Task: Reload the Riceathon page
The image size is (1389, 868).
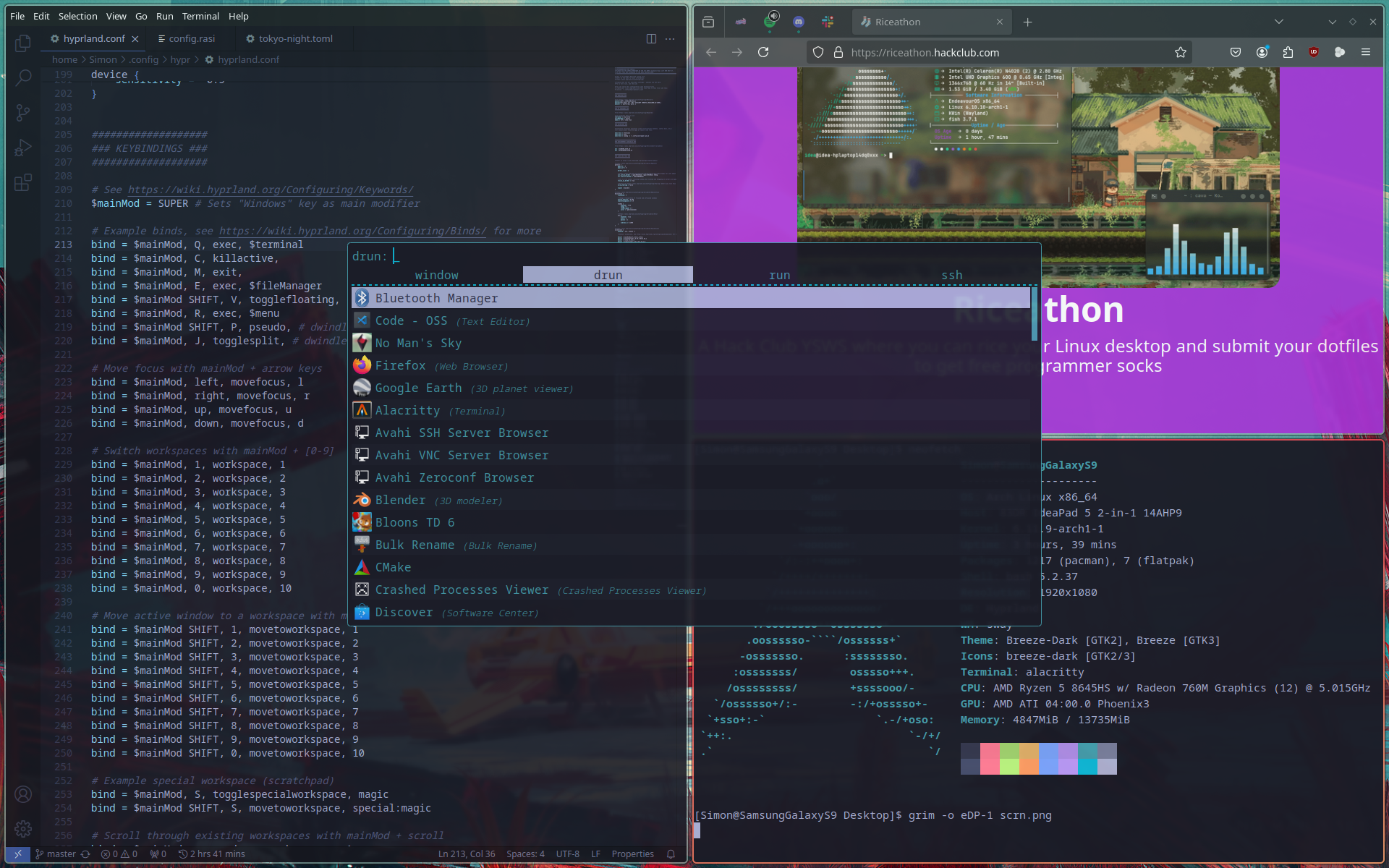Action: click(x=763, y=52)
